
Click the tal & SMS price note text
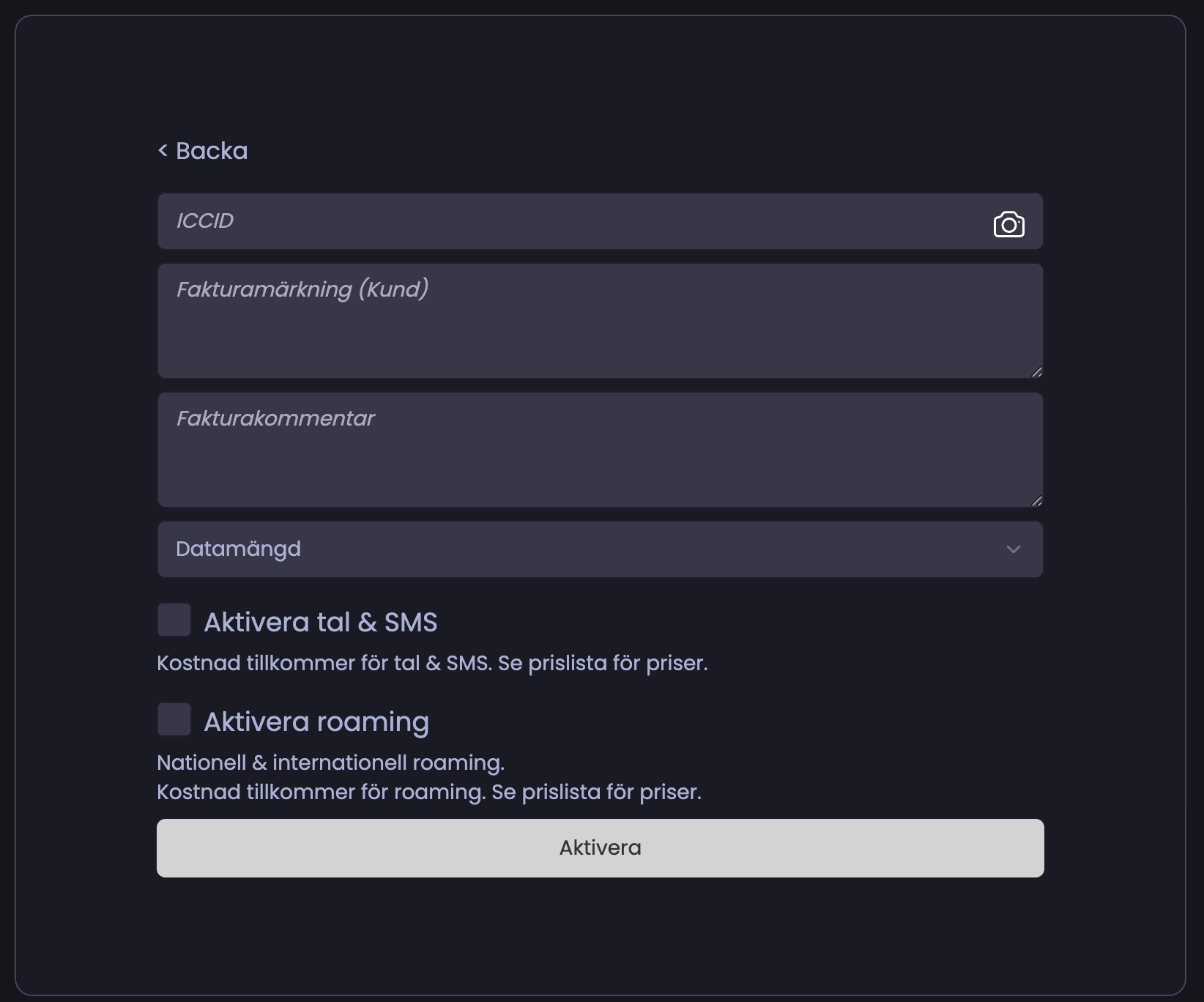[432, 664]
